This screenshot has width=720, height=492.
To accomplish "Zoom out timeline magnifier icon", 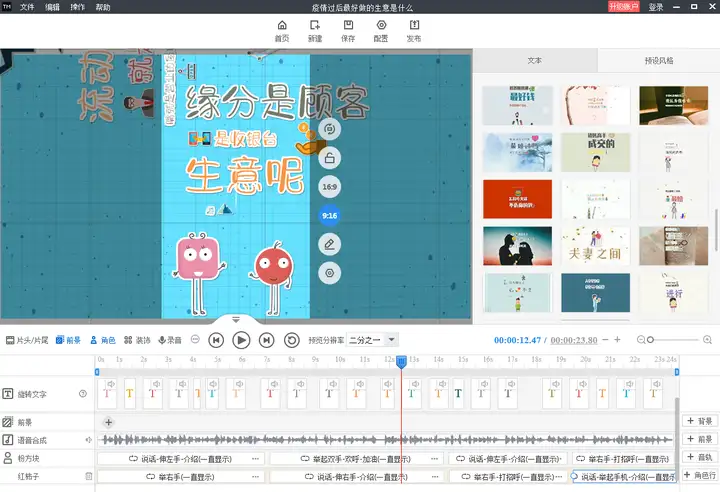I will tap(641, 340).
